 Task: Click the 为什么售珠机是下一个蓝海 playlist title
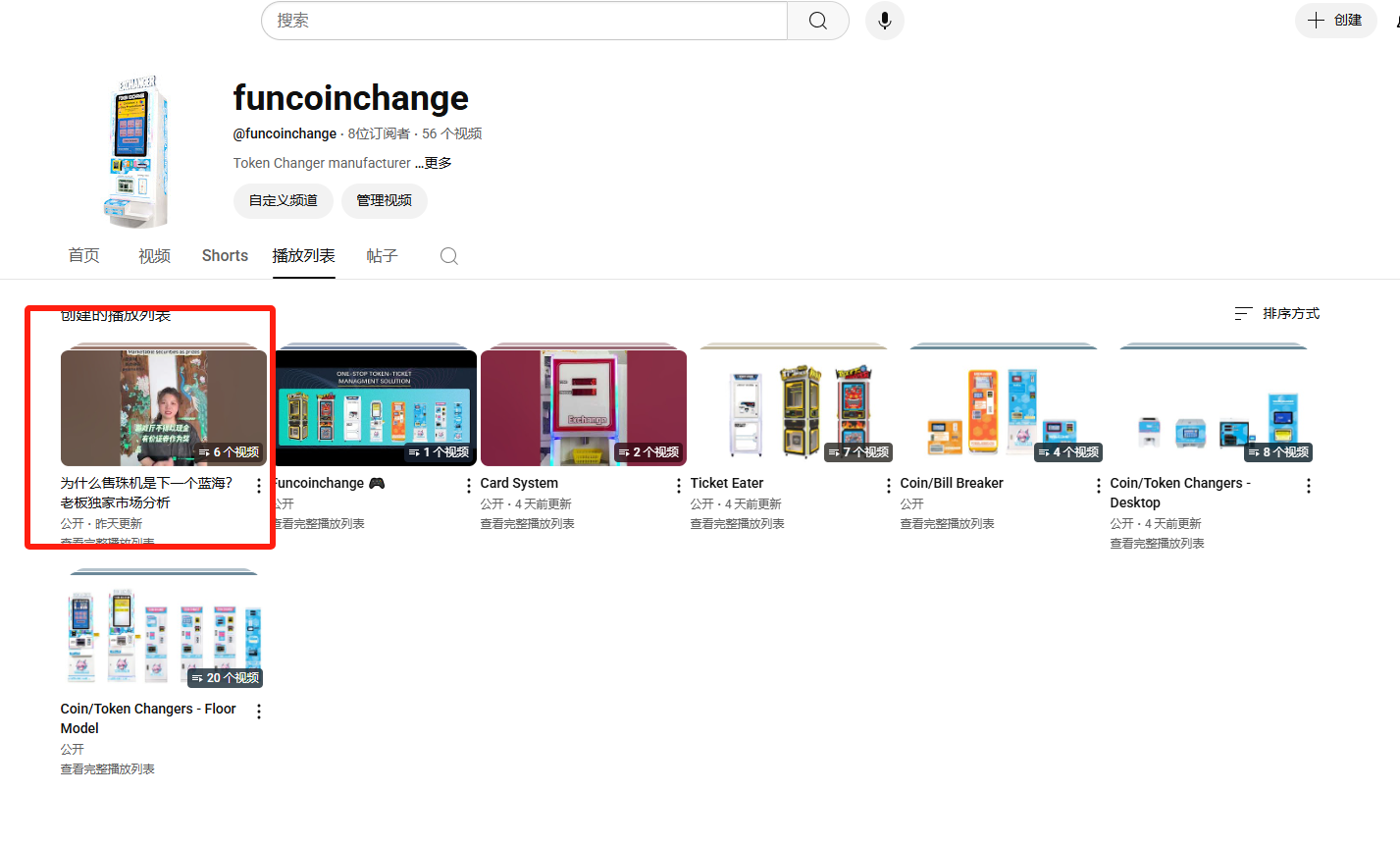click(147, 493)
